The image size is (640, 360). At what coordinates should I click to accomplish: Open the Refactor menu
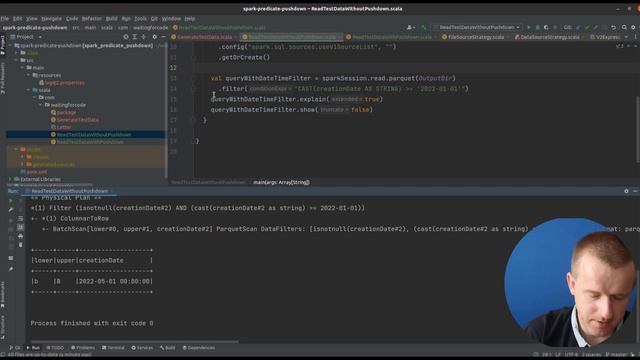coord(91,18)
